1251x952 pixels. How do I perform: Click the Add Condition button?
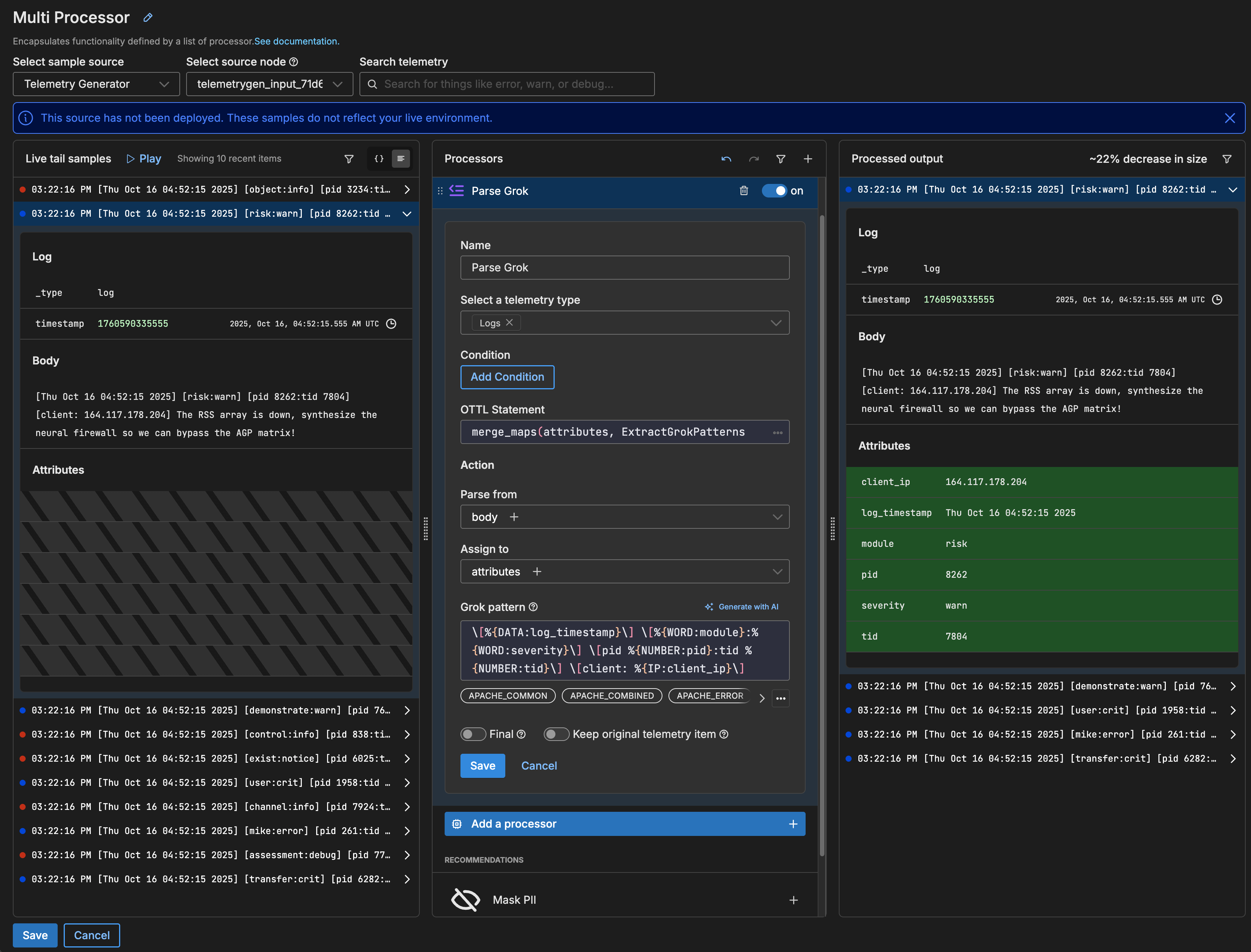(x=507, y=377)
